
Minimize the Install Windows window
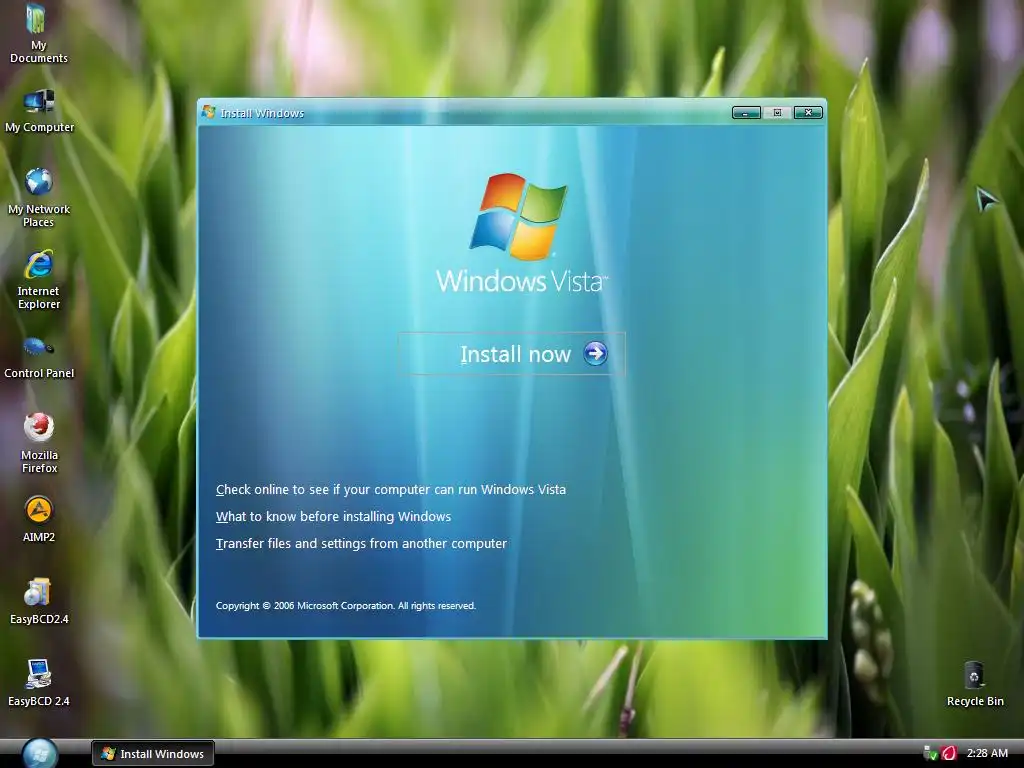[746, 113]
